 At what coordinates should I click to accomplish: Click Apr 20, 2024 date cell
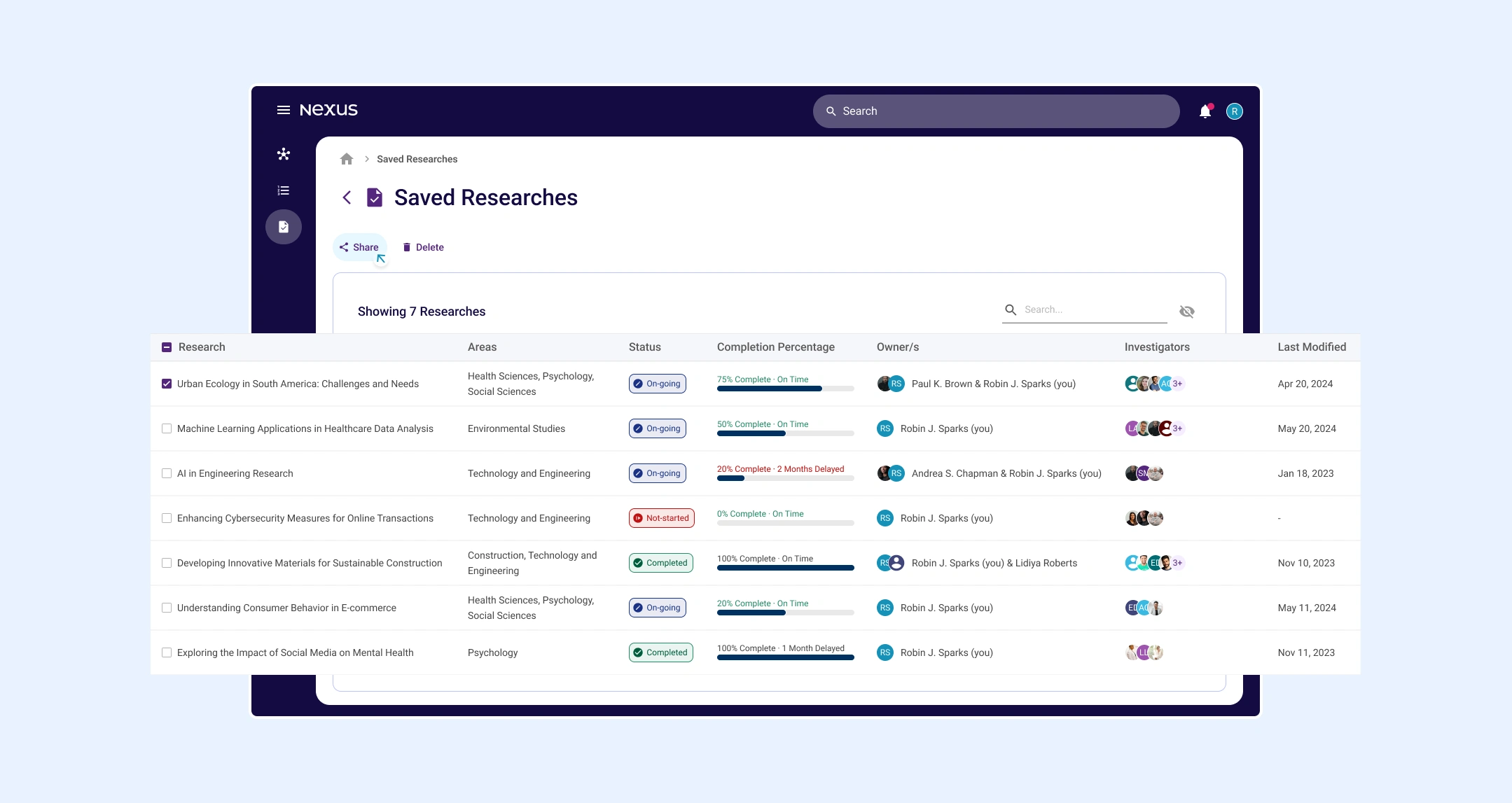click(1305, 384)
